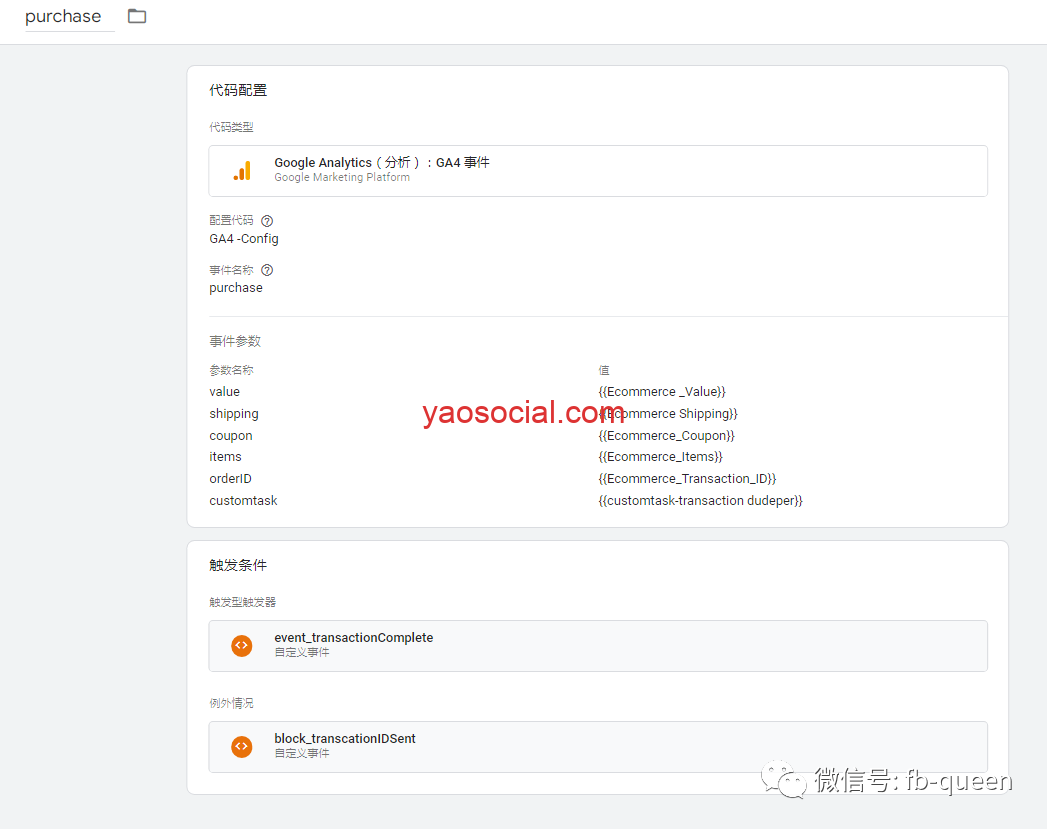This screenshot has height=829, width=1047.
Task: Select the GA4 -Config configuration value
Action: [x=244, y=239]
